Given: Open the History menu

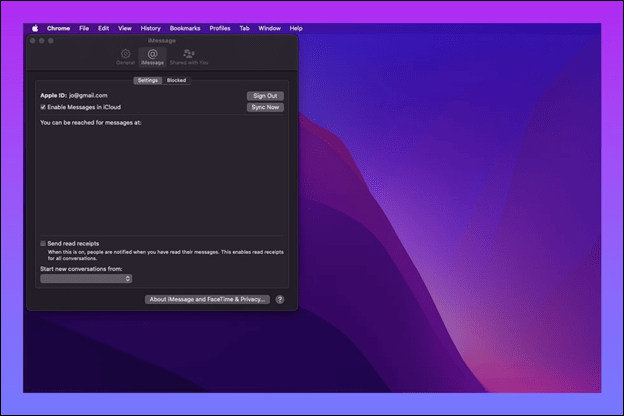Looking at the screenshot, I should coord(150,28).
